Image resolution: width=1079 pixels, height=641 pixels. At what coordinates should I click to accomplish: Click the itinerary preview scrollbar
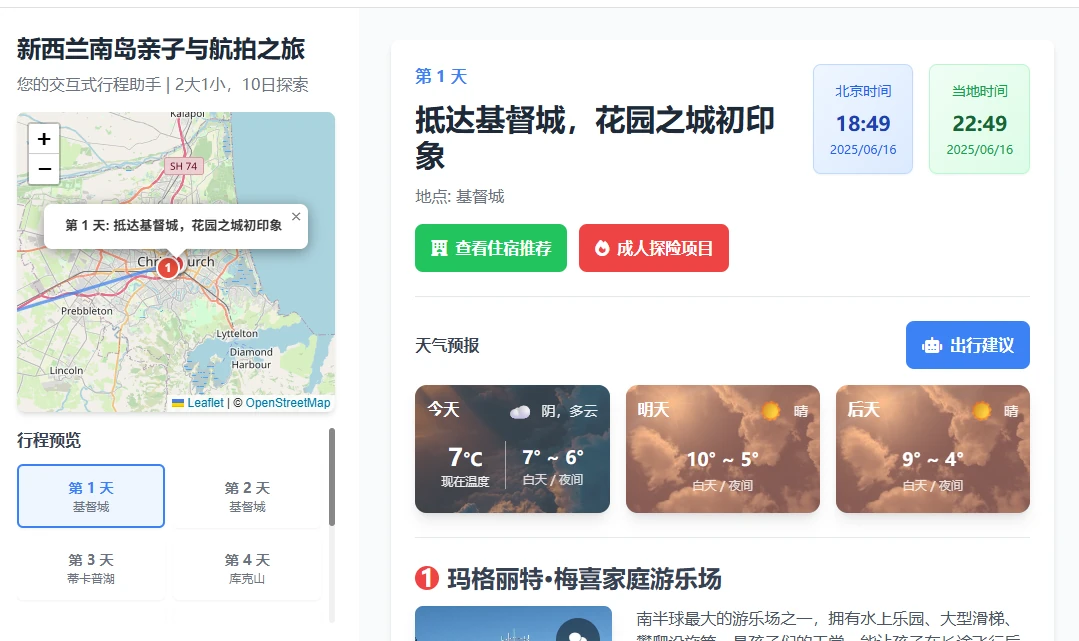[x=332, y=477]
